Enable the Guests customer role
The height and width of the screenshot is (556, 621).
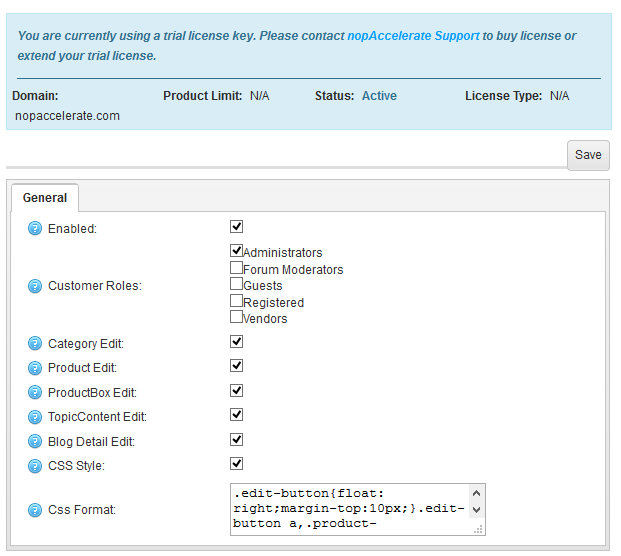tap(237, 284)
